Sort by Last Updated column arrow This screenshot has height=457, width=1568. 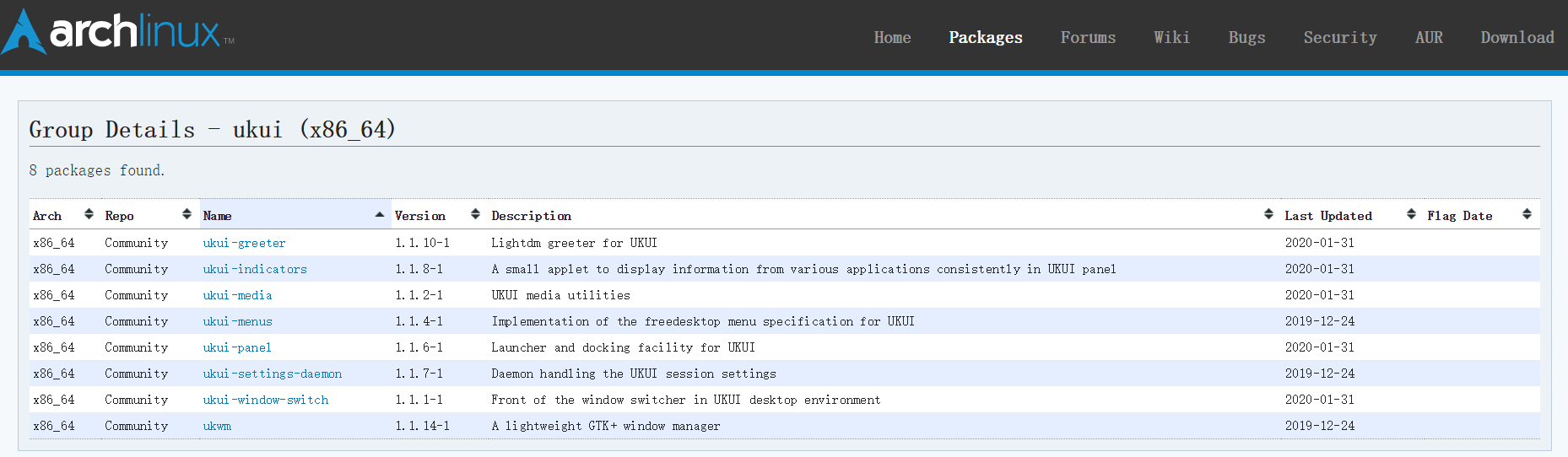coord(1411,215)
